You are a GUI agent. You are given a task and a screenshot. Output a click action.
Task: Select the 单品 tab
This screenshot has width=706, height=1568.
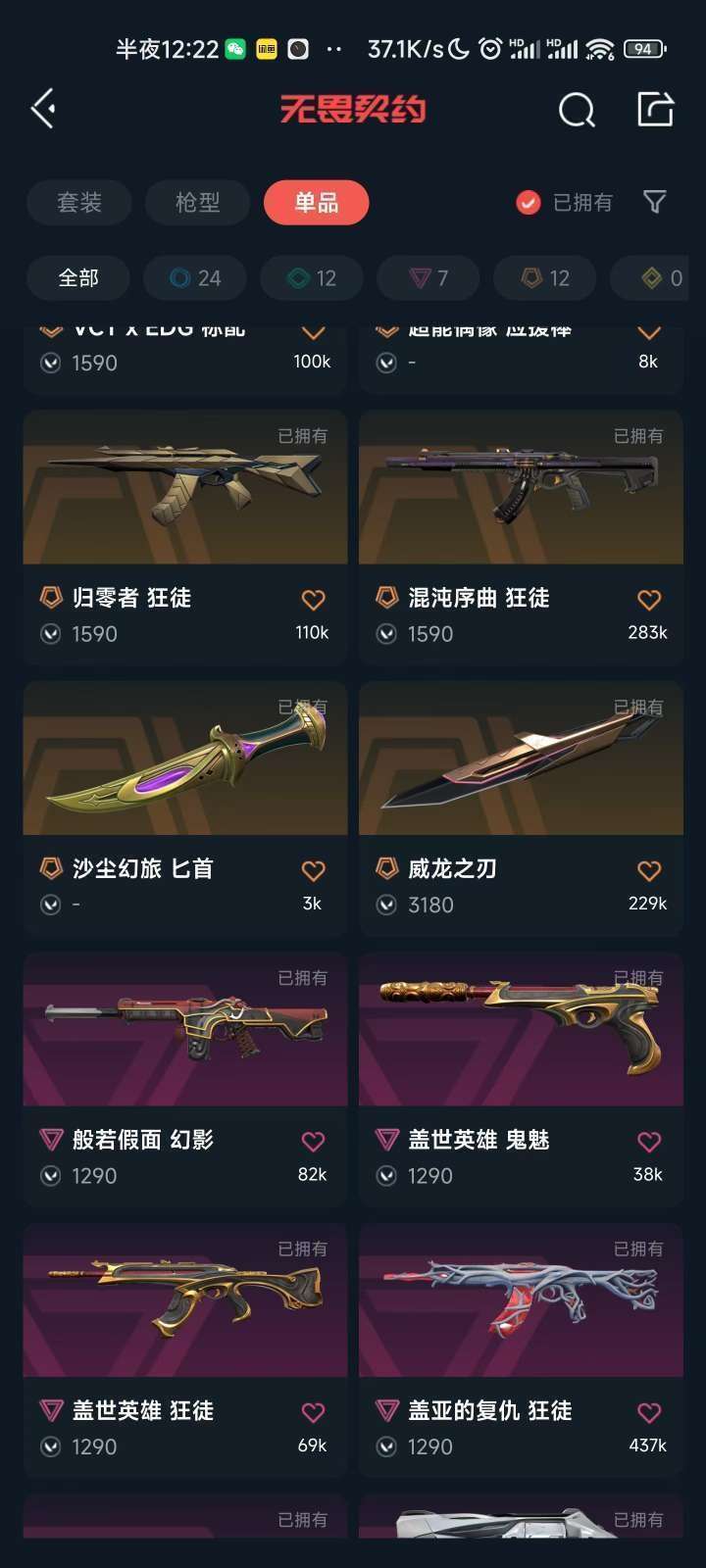tap(317, 203)
